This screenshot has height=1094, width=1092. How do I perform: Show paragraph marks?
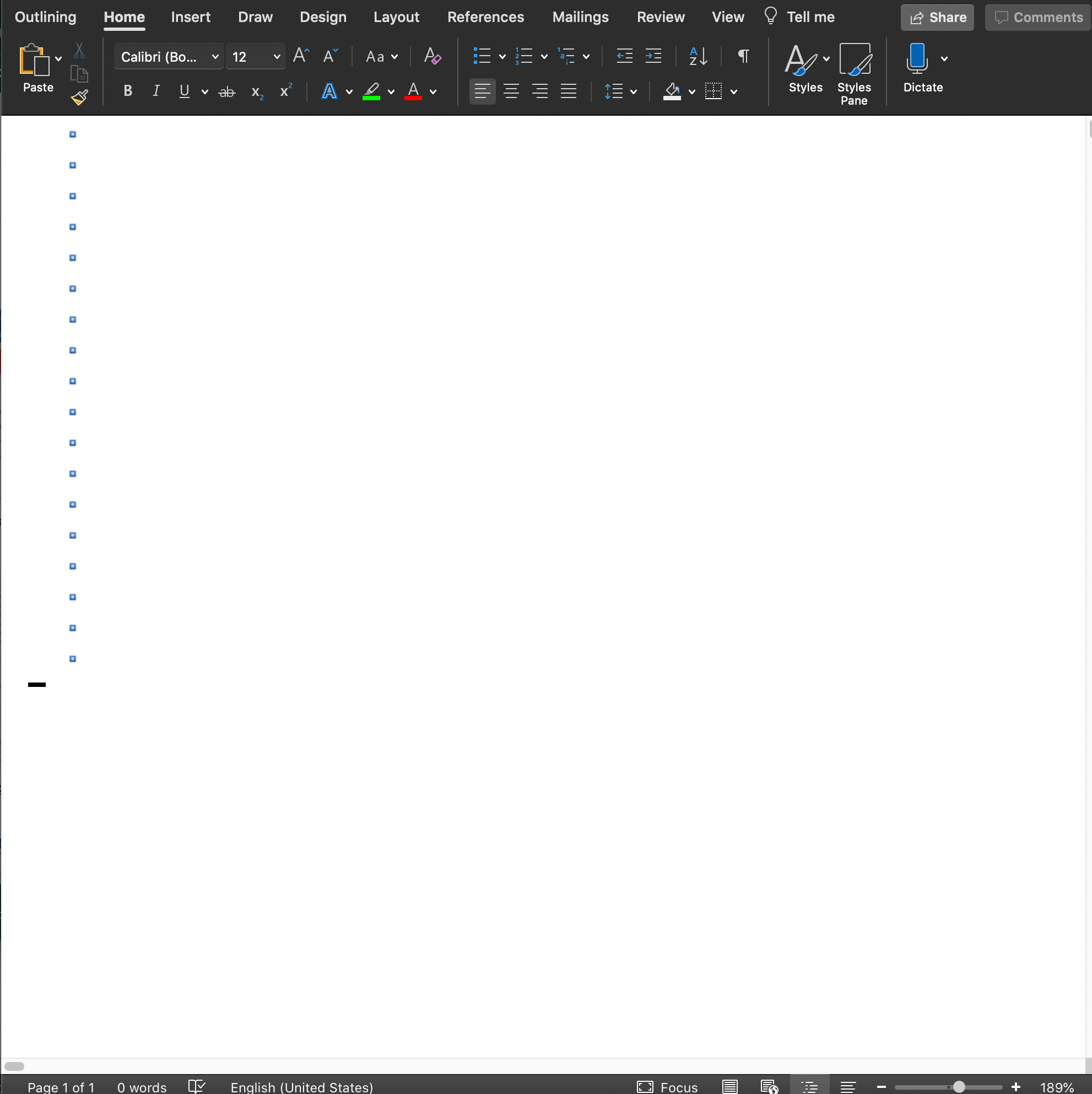pyautogui.click(x=742, y=56)
